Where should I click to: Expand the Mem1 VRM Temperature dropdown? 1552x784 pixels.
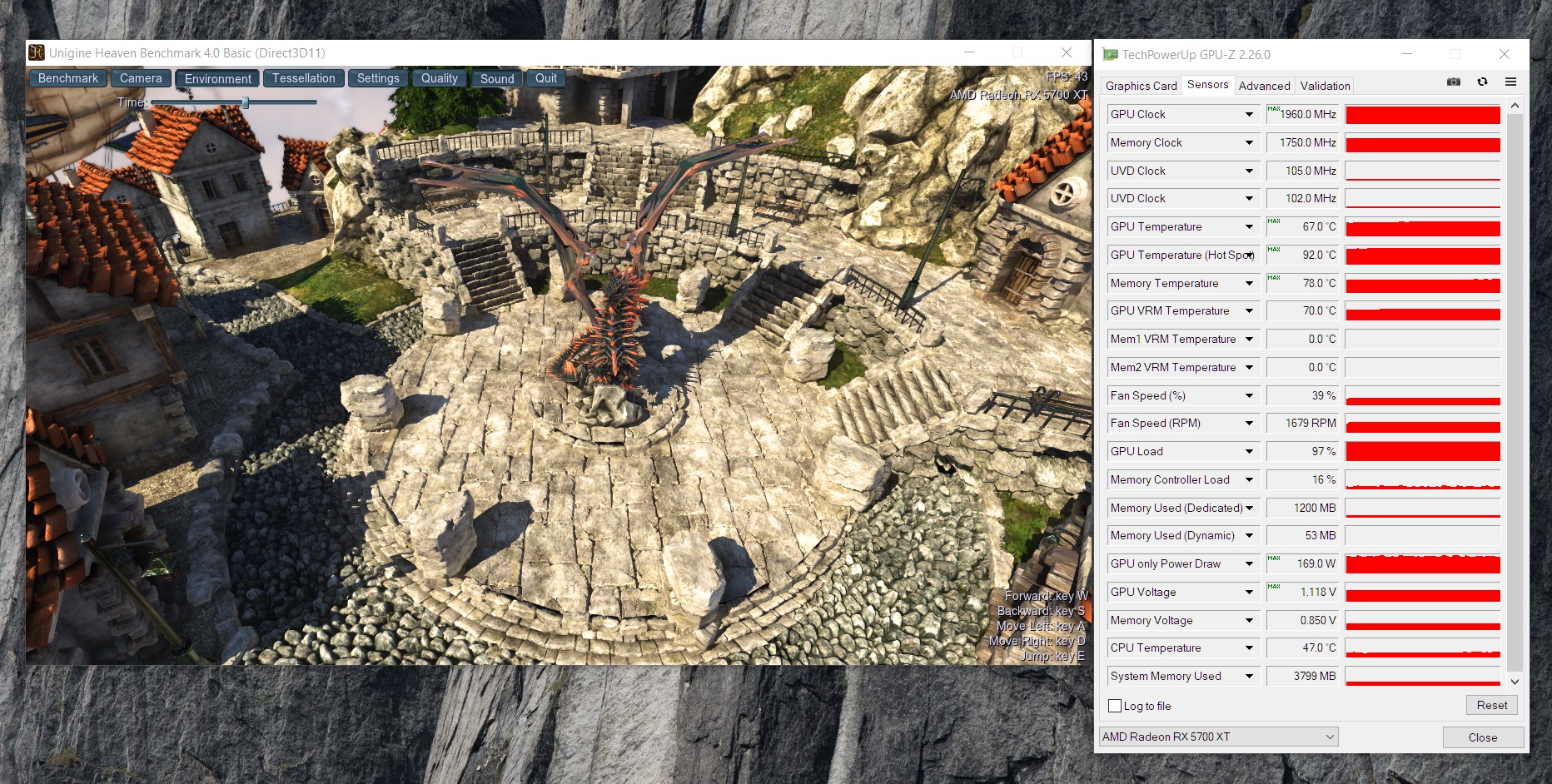click(1249, 340)
